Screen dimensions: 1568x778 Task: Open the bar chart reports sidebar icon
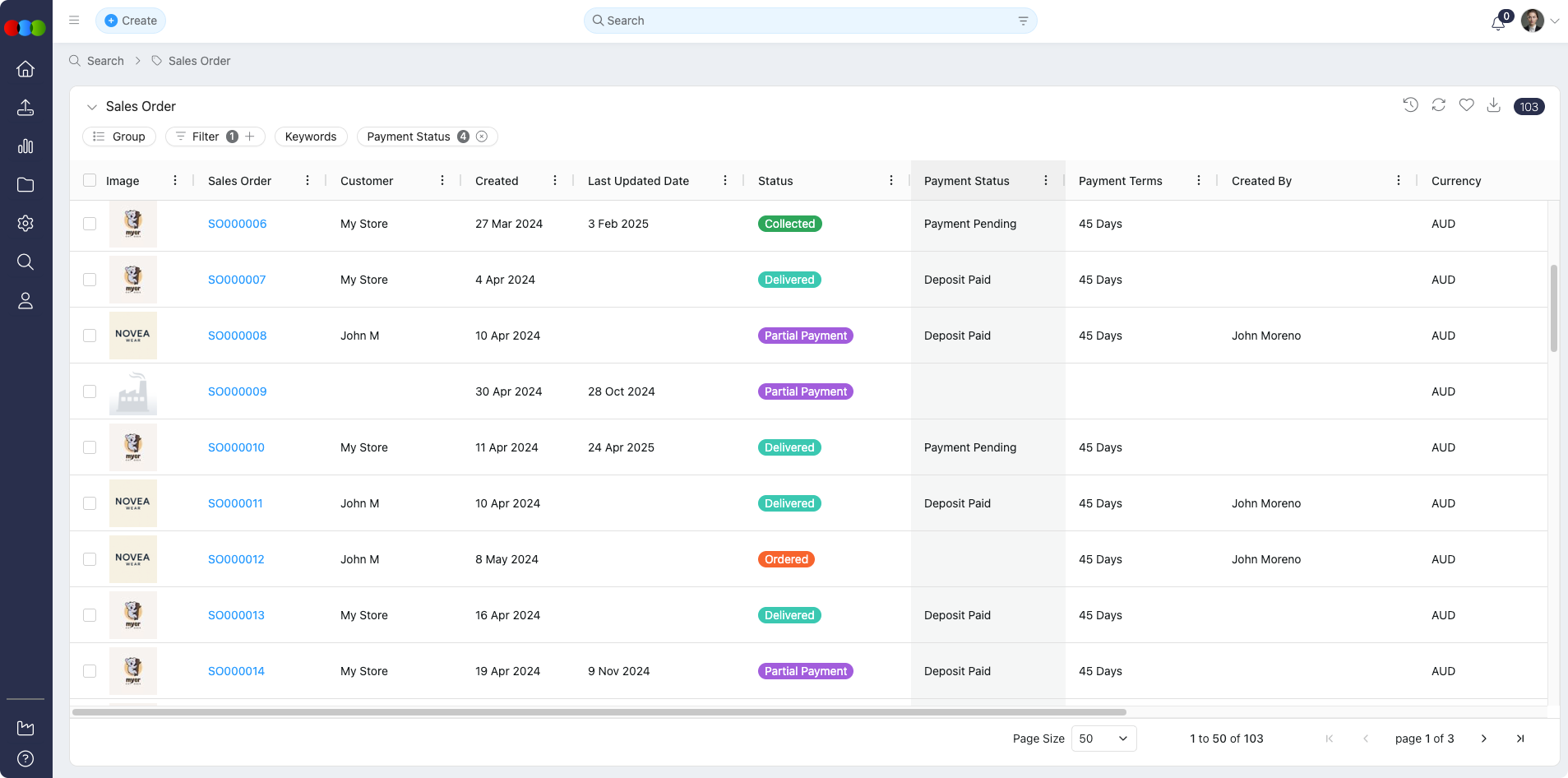[25, 146]
